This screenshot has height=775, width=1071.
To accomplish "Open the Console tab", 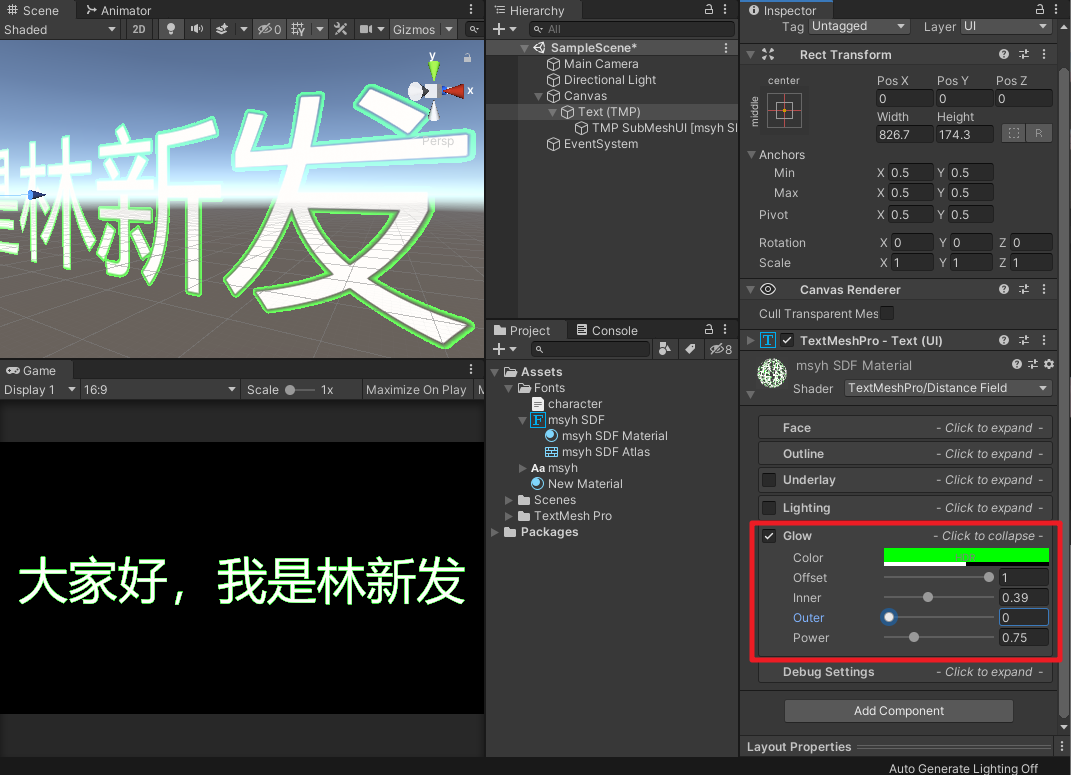I will tap(614, 329).
